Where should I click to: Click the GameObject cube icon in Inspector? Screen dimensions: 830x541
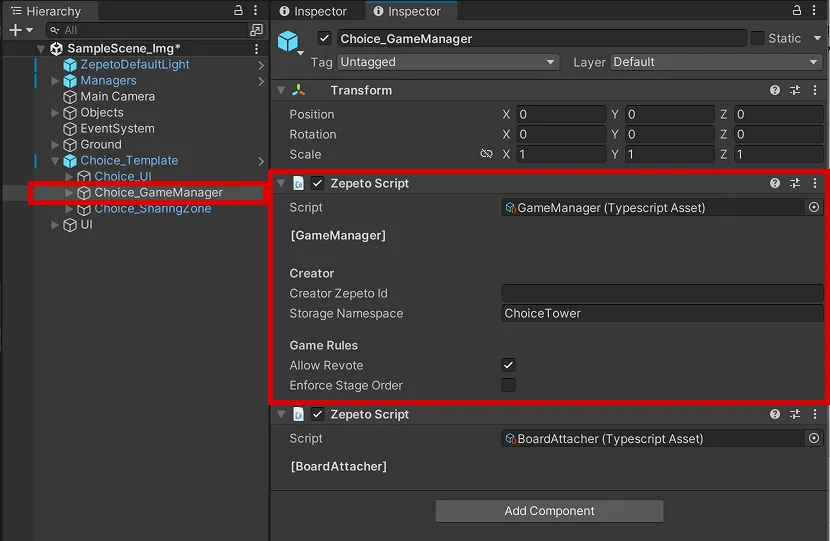pyautogui.click(x=288, y=41)
